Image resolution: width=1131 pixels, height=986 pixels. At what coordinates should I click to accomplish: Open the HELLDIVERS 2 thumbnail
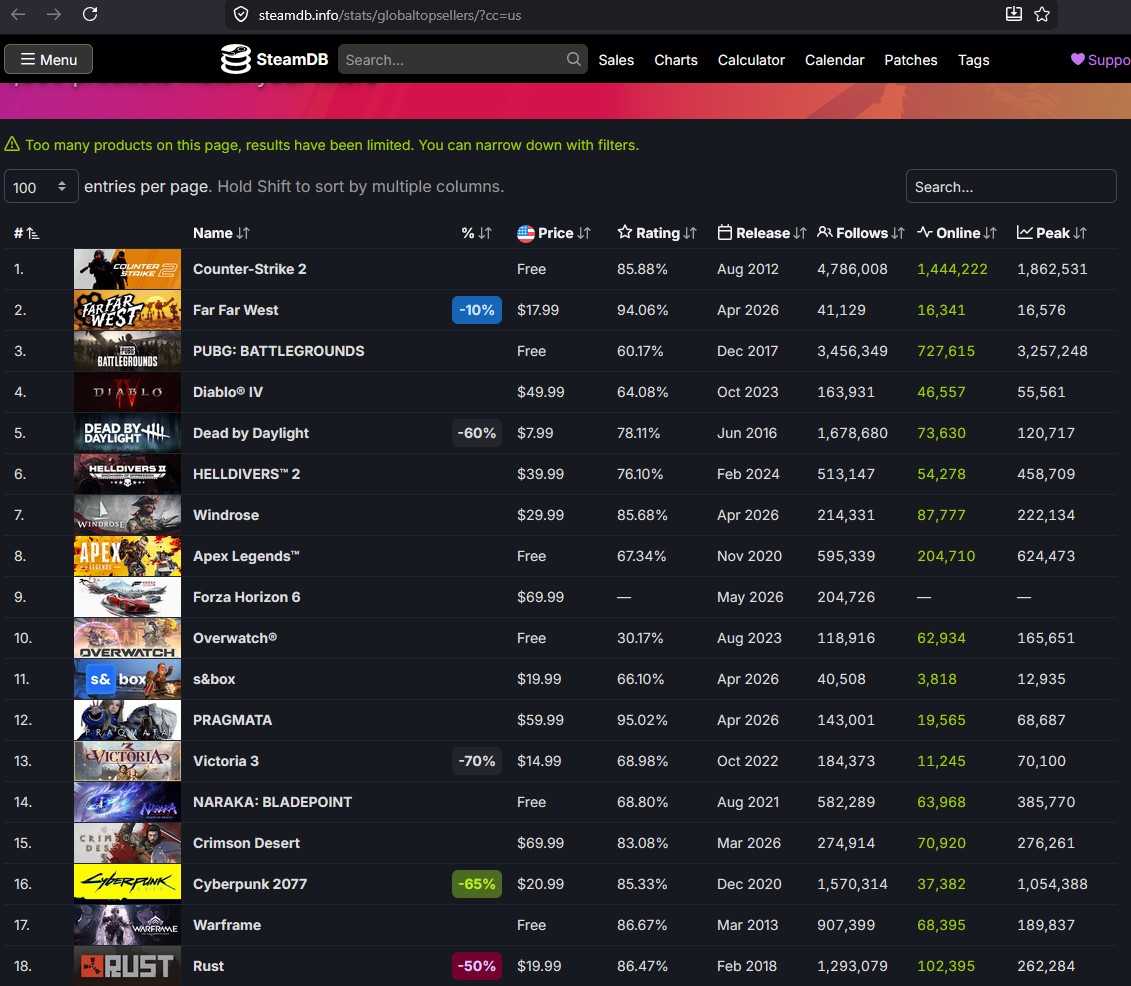pyautogui.click(x=128, y=474)
